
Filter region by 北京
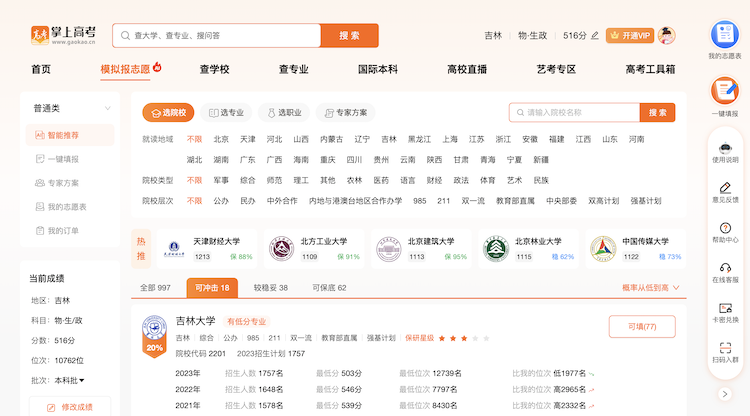(221, 139)
